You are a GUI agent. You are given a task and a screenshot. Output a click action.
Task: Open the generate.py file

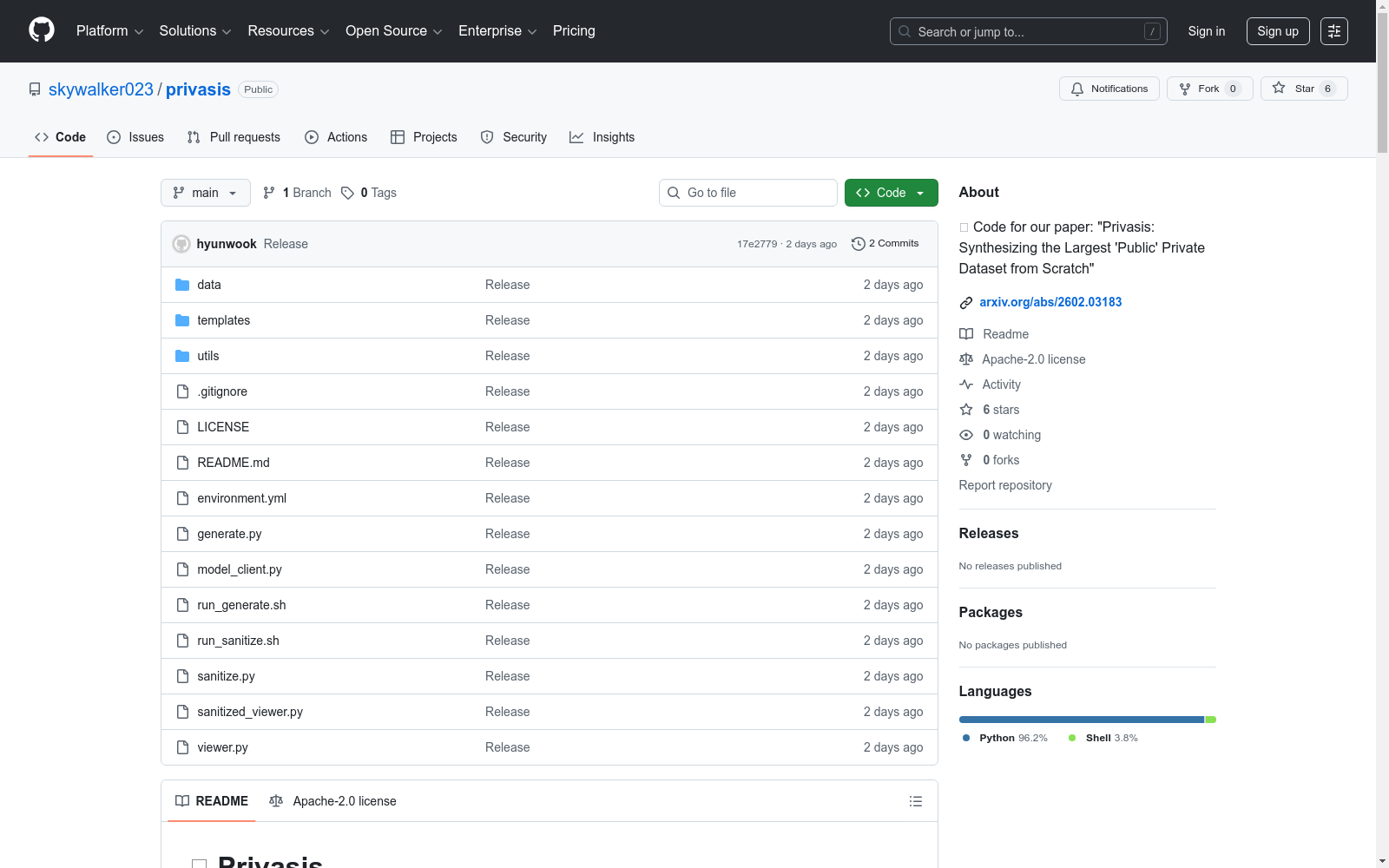point(229,534)
